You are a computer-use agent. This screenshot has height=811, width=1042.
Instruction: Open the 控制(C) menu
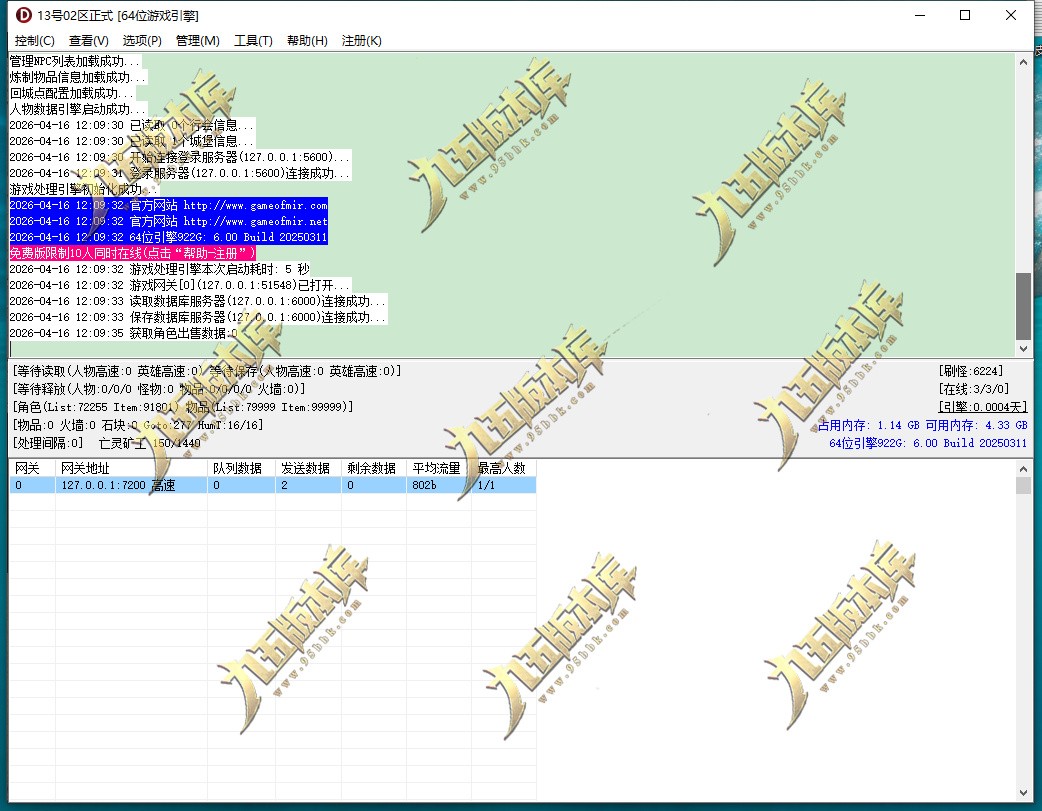pos(35,41)
